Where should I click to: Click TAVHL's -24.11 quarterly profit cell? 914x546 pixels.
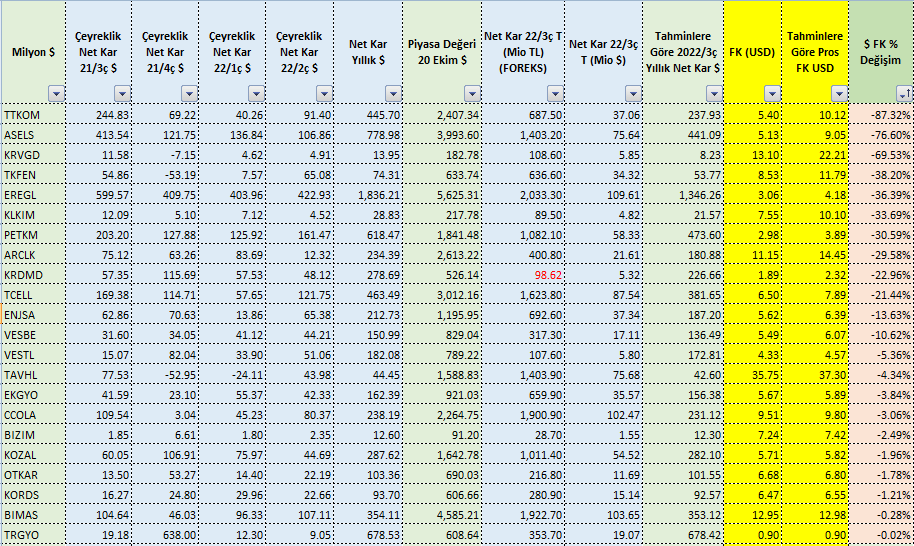(x=233, y=375)
